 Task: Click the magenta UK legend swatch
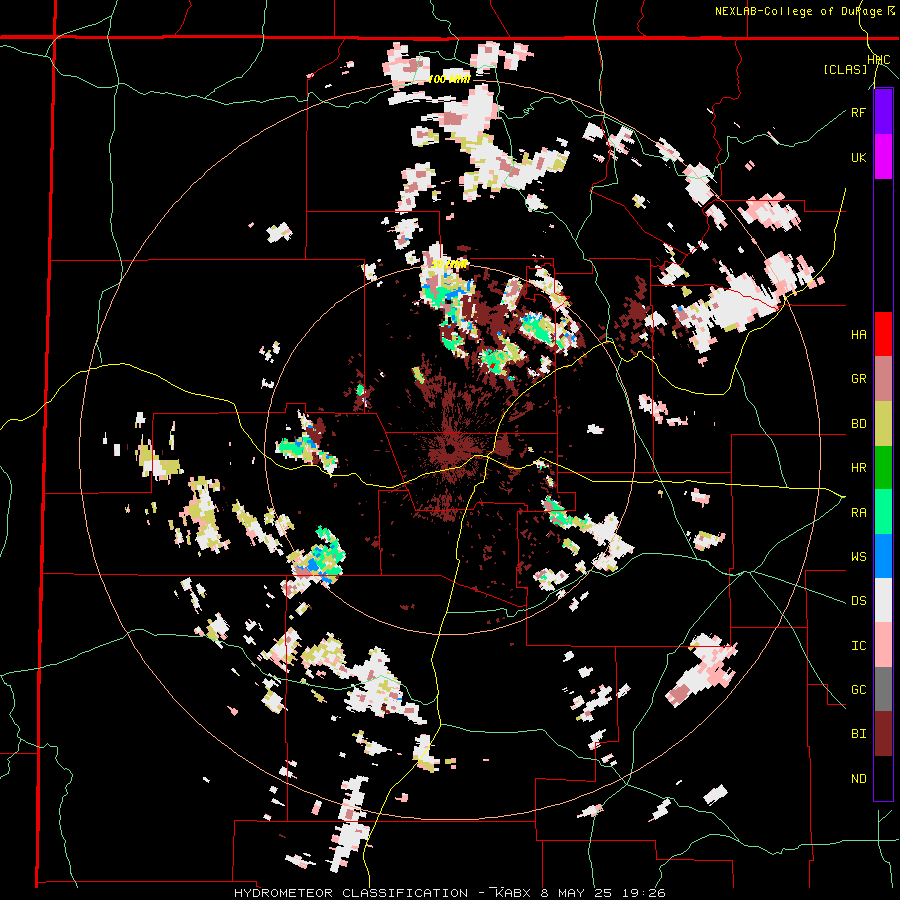click(x=883, y=157)
